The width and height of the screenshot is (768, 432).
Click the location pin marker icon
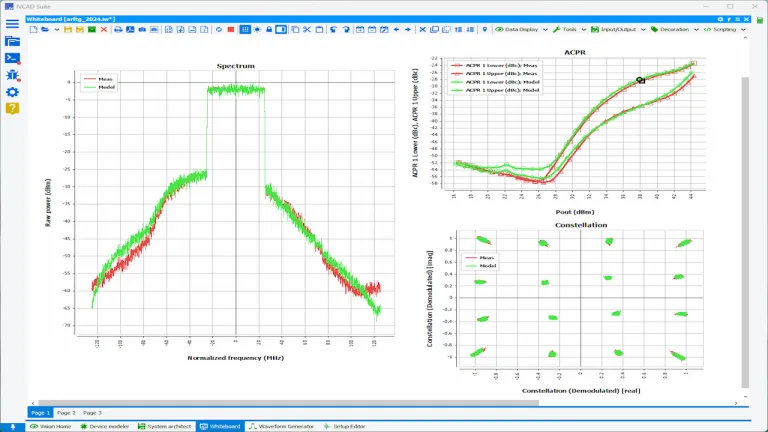pos(484,29)
